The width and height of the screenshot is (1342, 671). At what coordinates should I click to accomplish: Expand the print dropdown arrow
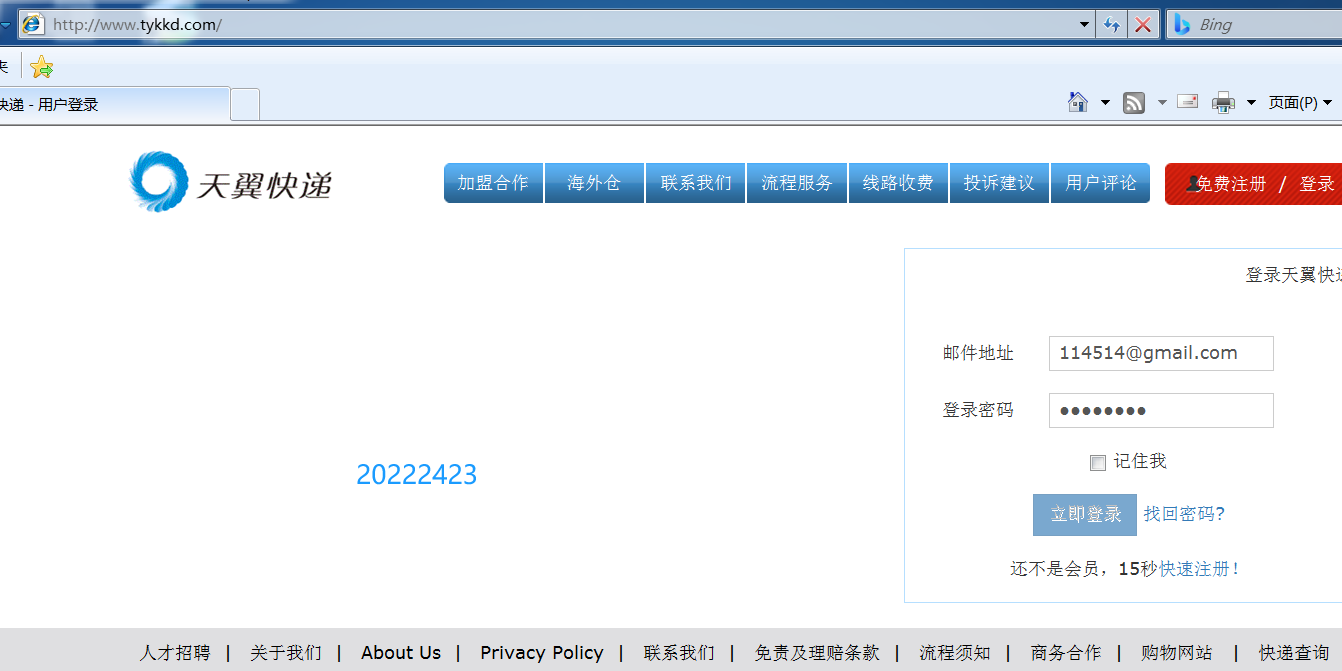click(1251, 102)
